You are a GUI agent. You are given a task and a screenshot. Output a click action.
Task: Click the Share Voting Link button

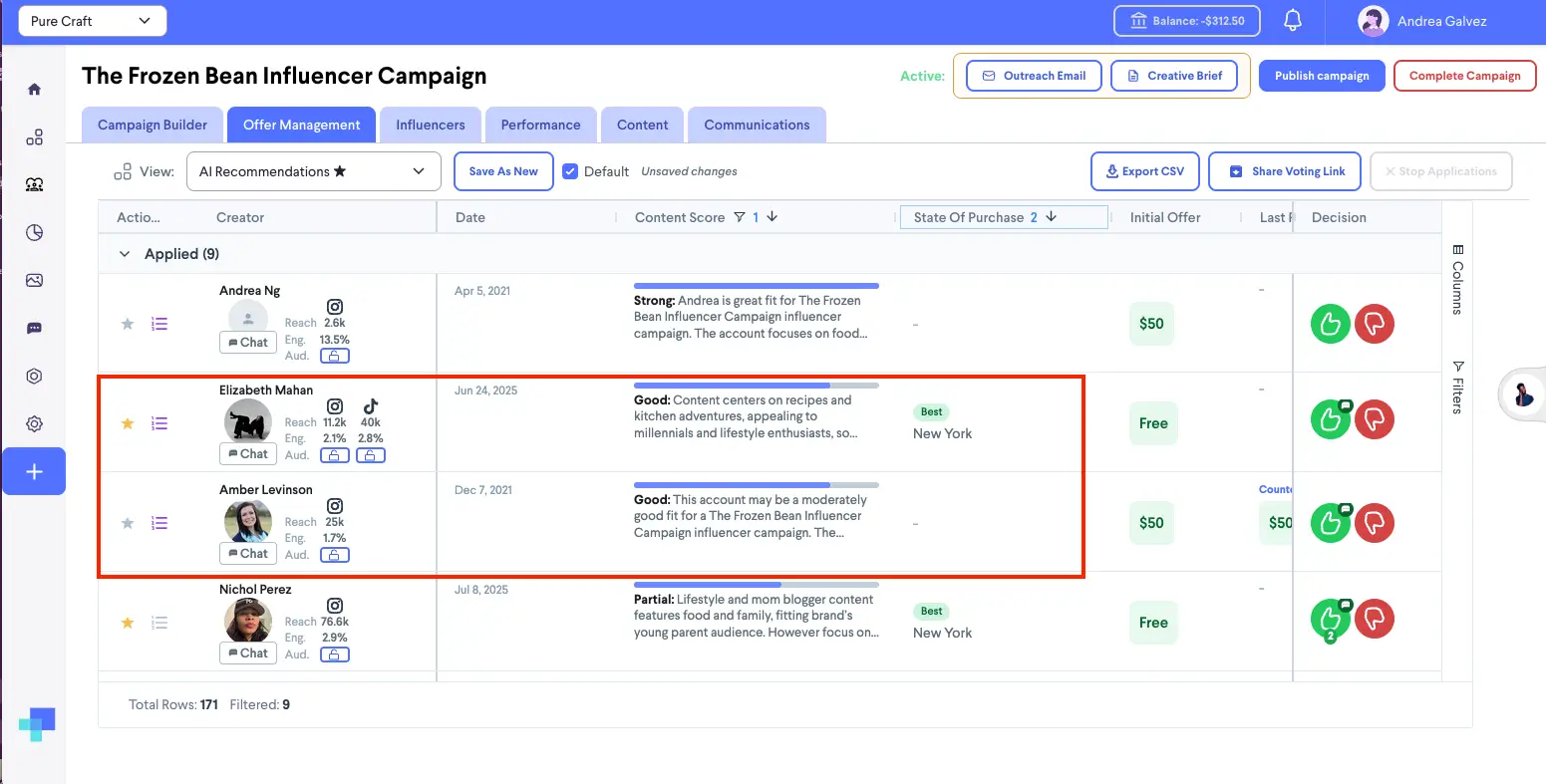point(1287,171)
